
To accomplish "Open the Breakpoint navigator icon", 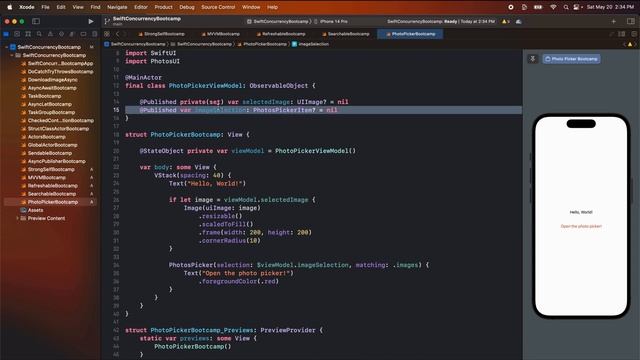I will pyautogui.click(x=83, y=34).
